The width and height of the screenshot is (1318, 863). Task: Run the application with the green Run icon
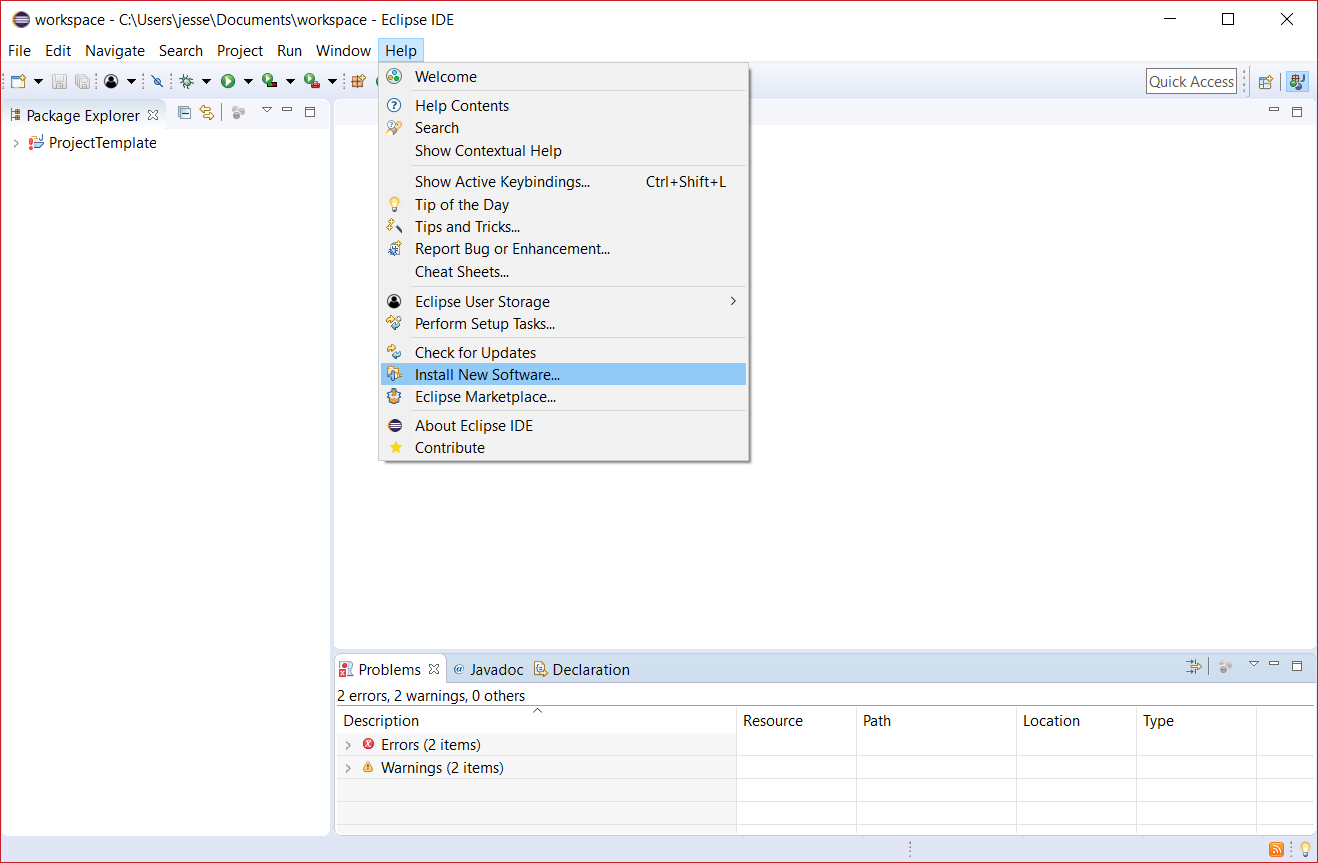[225, 81]
